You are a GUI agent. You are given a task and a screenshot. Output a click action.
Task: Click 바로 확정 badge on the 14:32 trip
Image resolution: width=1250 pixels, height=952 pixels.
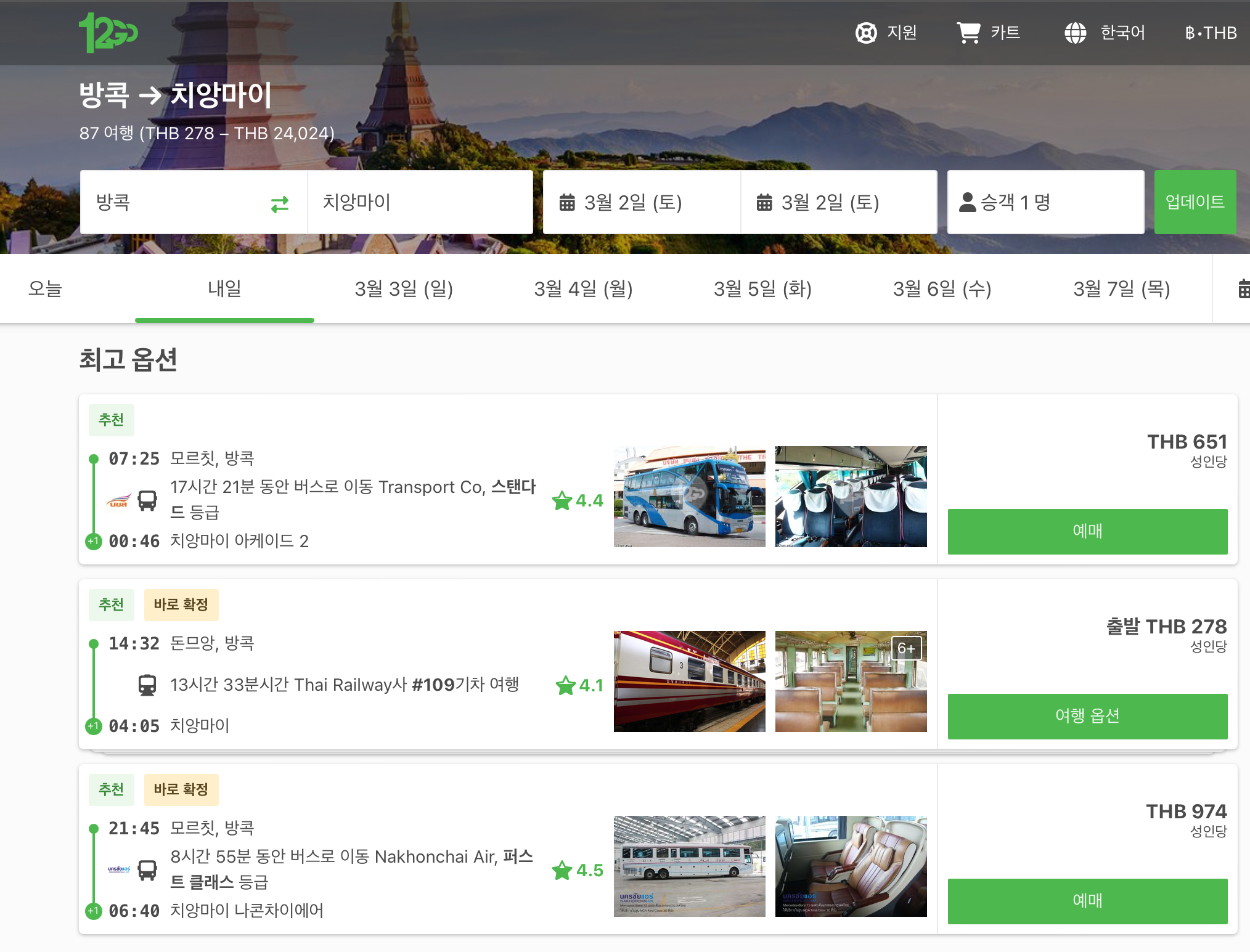[181, 605]
